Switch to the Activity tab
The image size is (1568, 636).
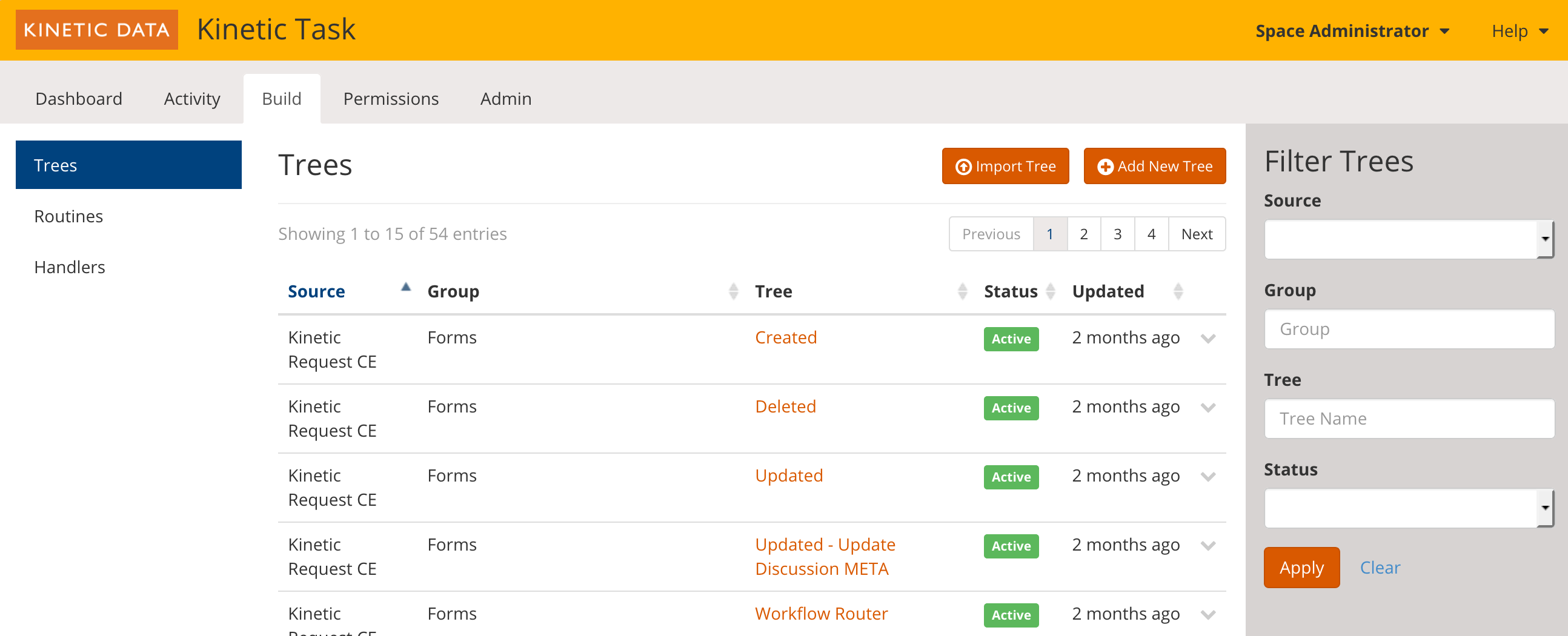coord(191,99)
